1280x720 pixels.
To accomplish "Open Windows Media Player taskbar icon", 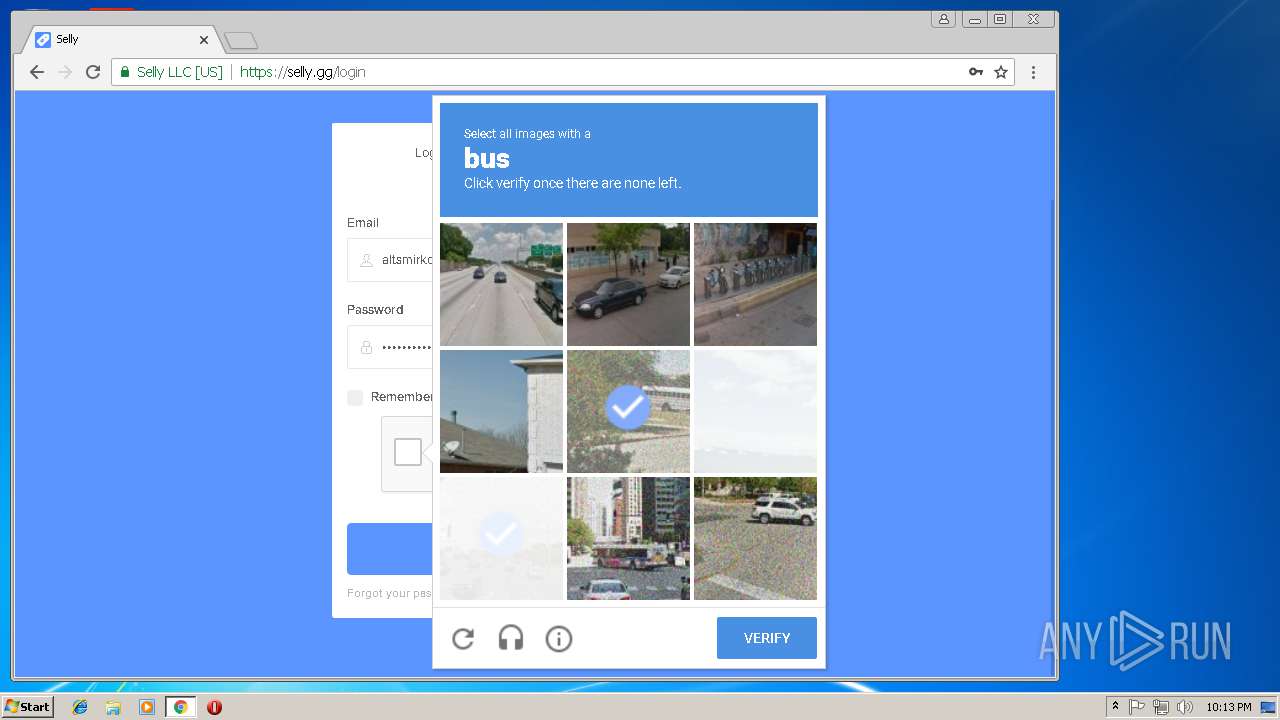I will tap(147, 707).
